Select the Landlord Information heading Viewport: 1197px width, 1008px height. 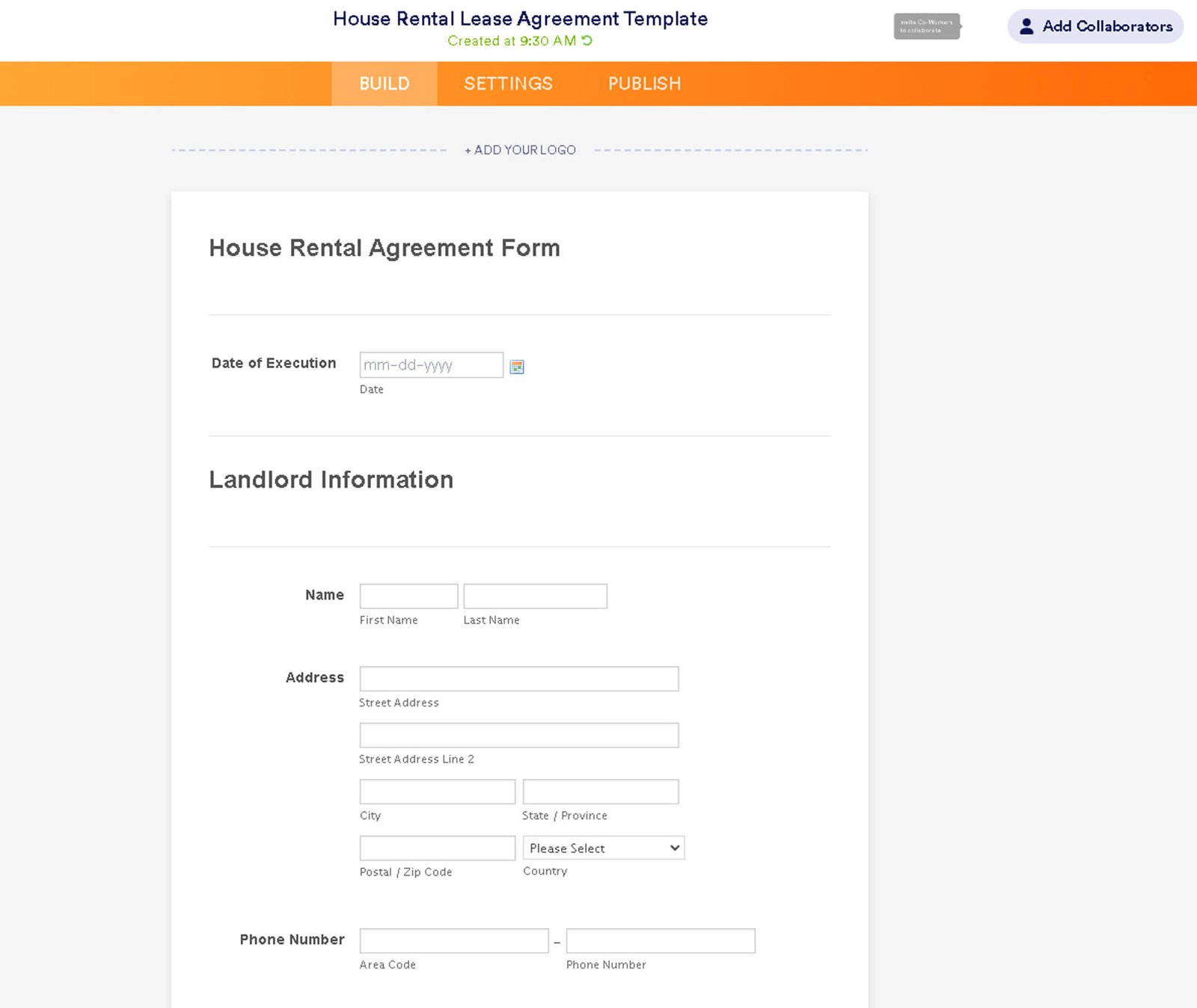point(331,480)
